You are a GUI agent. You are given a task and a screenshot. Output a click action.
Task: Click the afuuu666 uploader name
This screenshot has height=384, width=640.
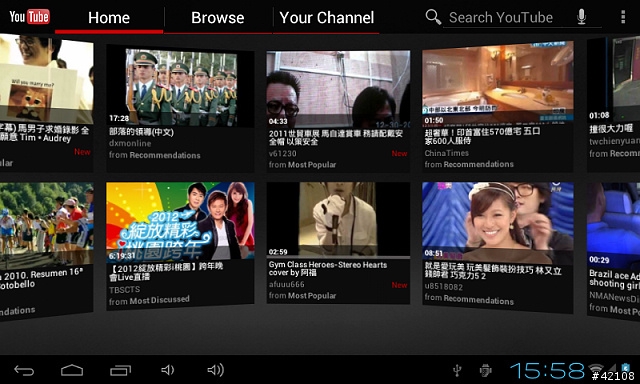click(x=287, y=284)
